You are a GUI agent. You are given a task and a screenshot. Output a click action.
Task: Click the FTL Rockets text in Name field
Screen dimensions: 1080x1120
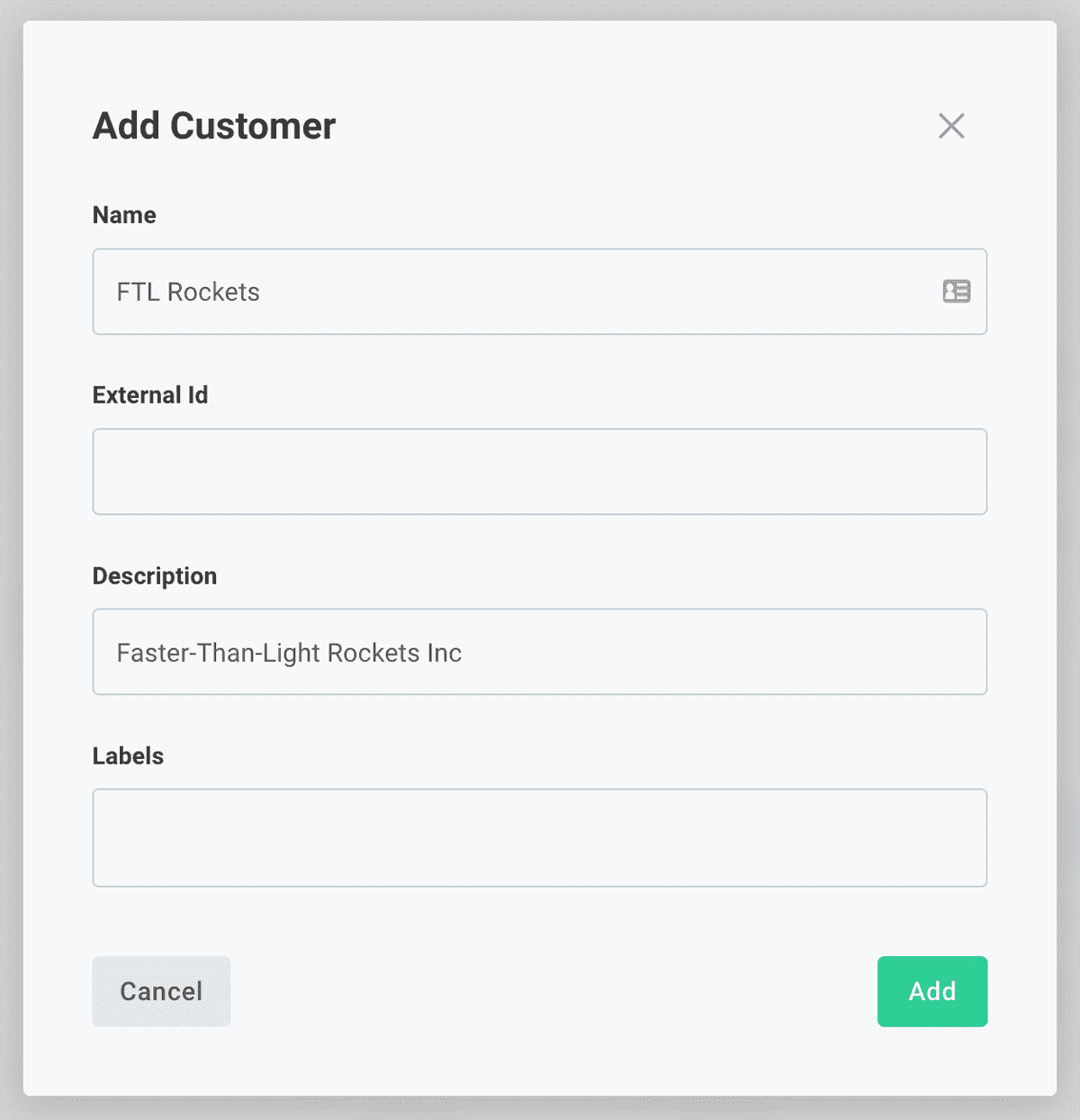(187, 292)
